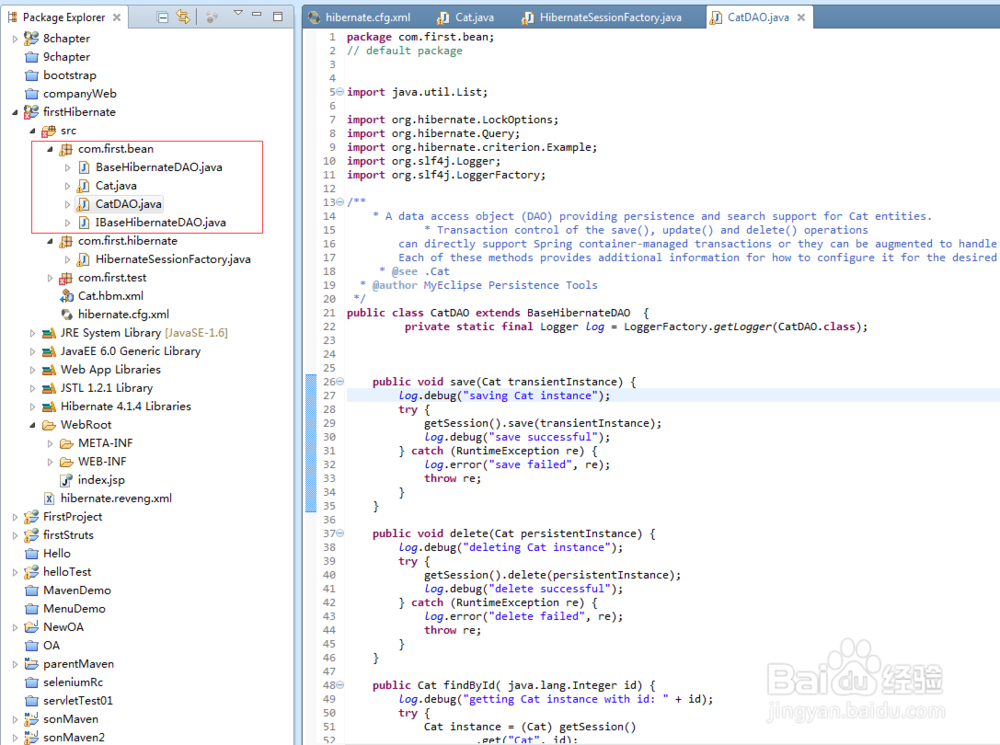Collapse the com.first.bean package
Image resolution: width=1000 pixels, height=745 pixels.
(x=50, y=149)
